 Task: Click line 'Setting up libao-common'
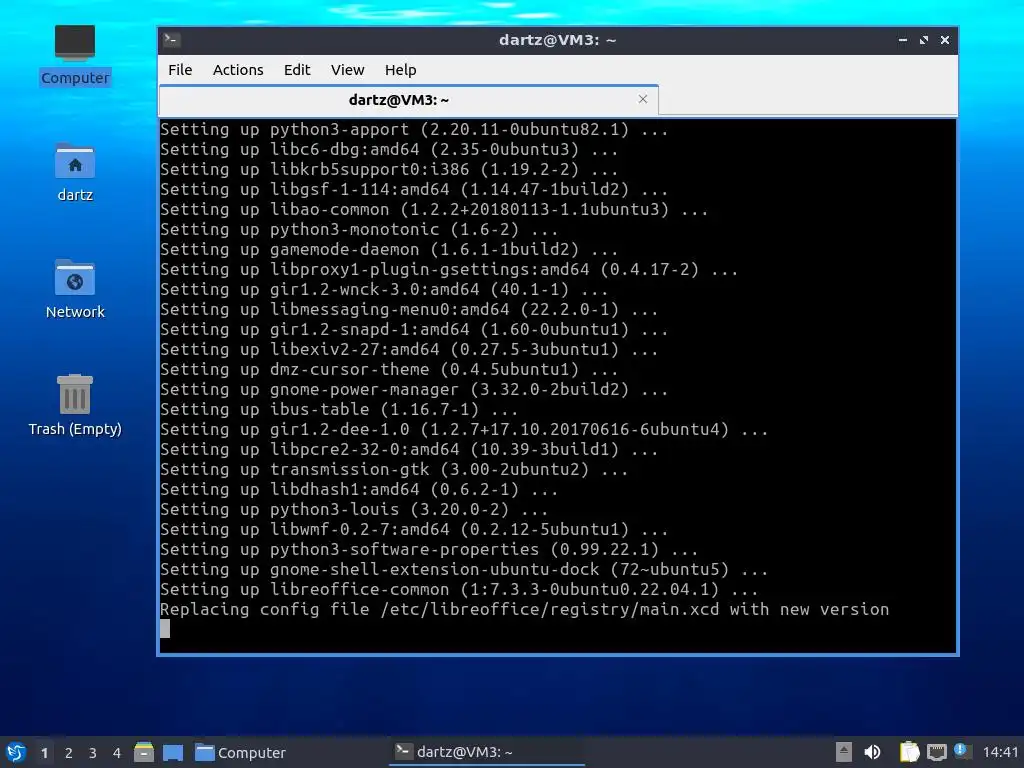(434, 210)
